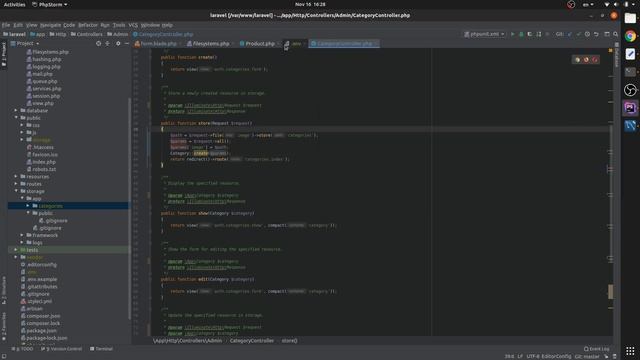Open Activities overview in the top bar
Screen dimensions: 640x360
click(x=14, y=4)
